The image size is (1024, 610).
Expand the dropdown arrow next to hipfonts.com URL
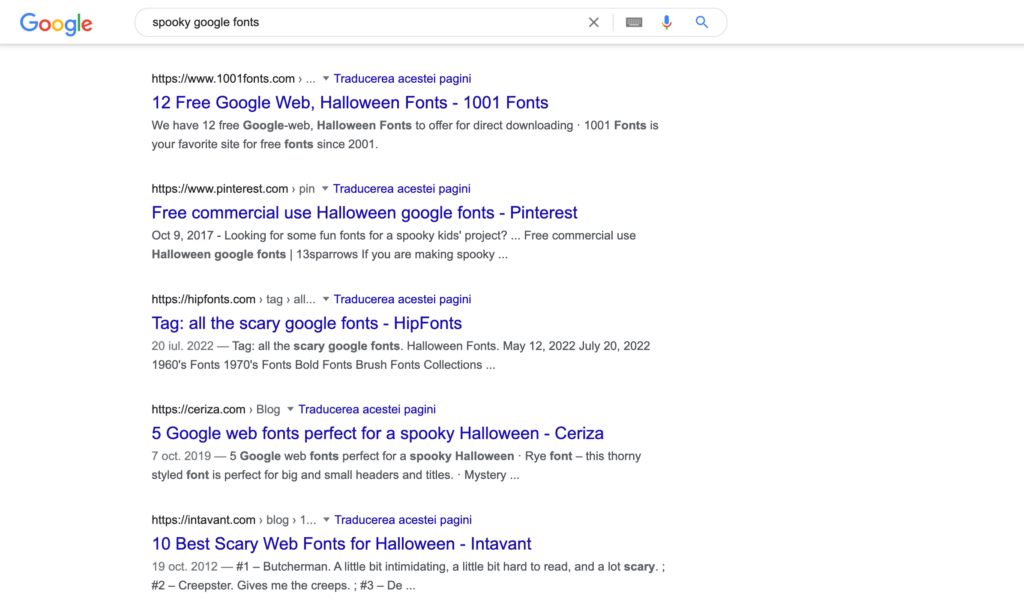point(325,299)
